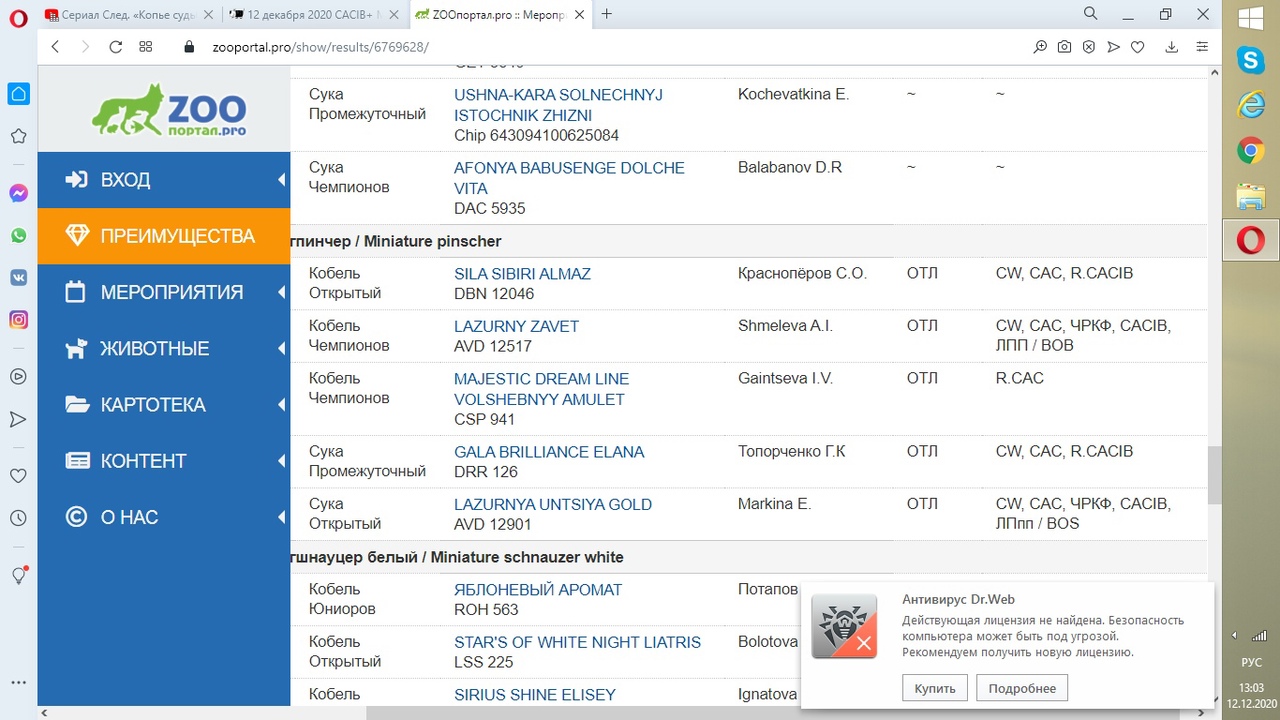The height and width of the screenshot is (720, 1280).
Task: Reload the current page
Action: (x=115, y=47)
